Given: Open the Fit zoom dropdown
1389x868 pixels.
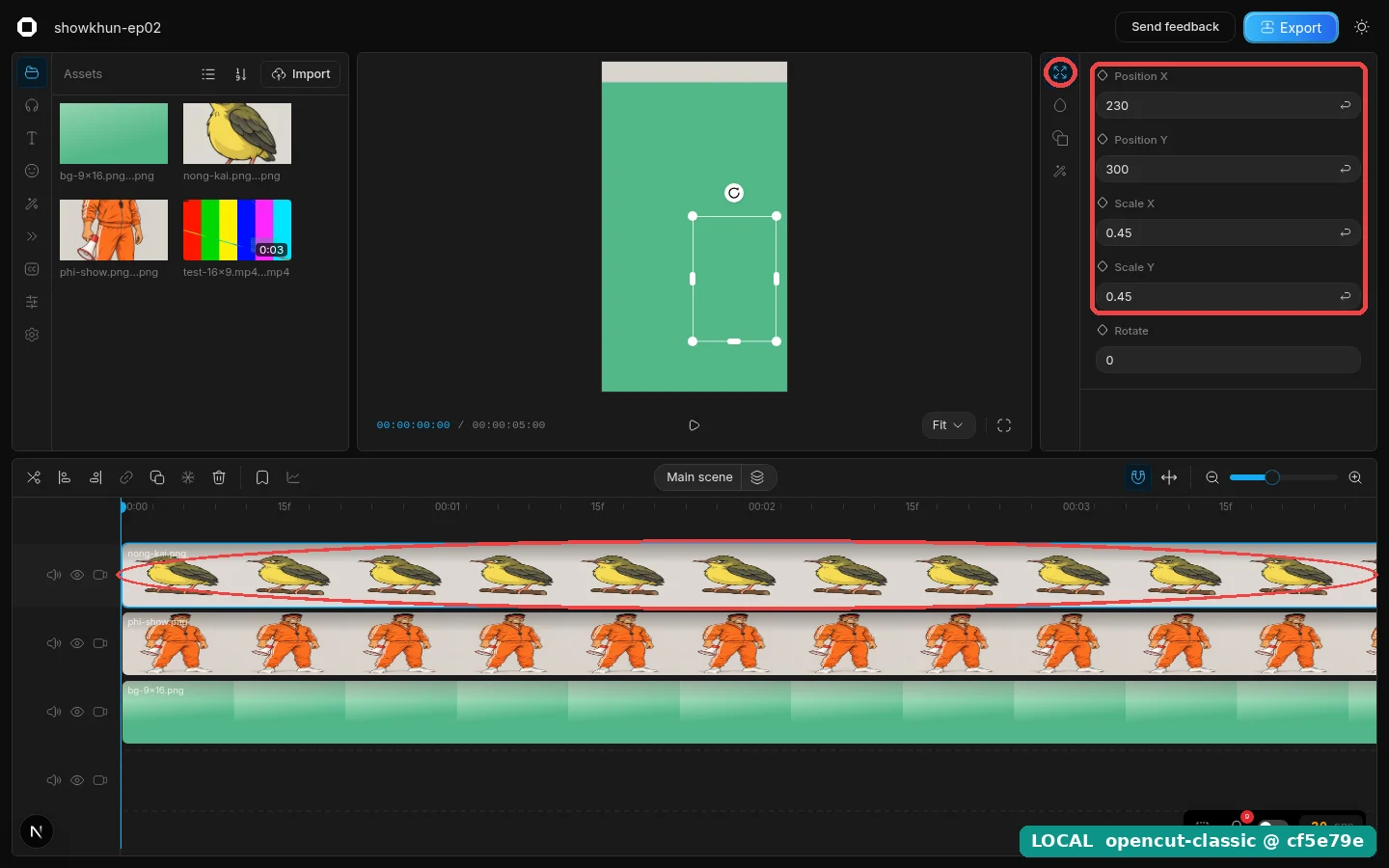Looking at the screenshot, I should [948, 425].
